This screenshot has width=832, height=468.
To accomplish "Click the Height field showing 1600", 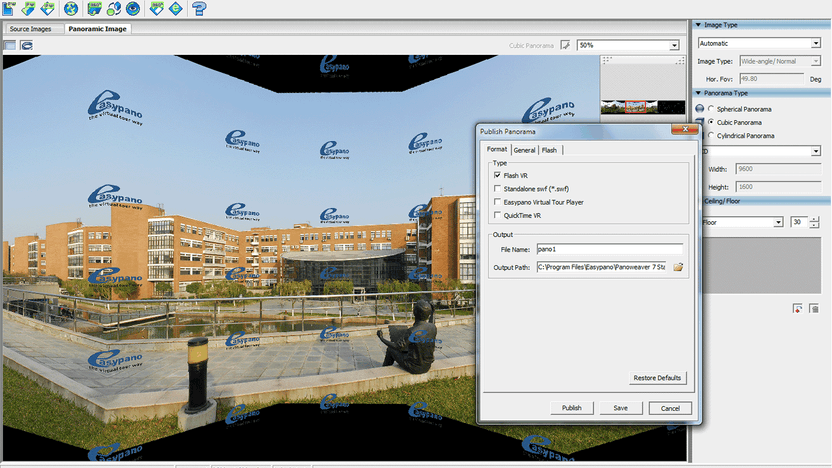I will pos(778,187).
